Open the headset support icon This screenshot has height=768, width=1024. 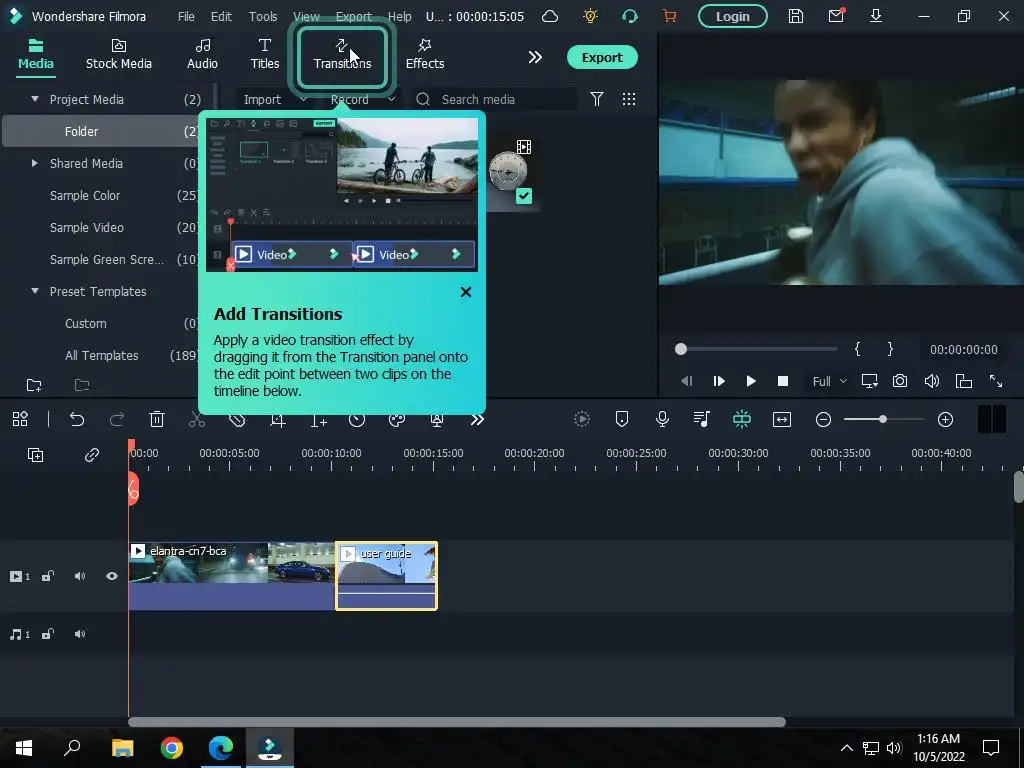630,16
